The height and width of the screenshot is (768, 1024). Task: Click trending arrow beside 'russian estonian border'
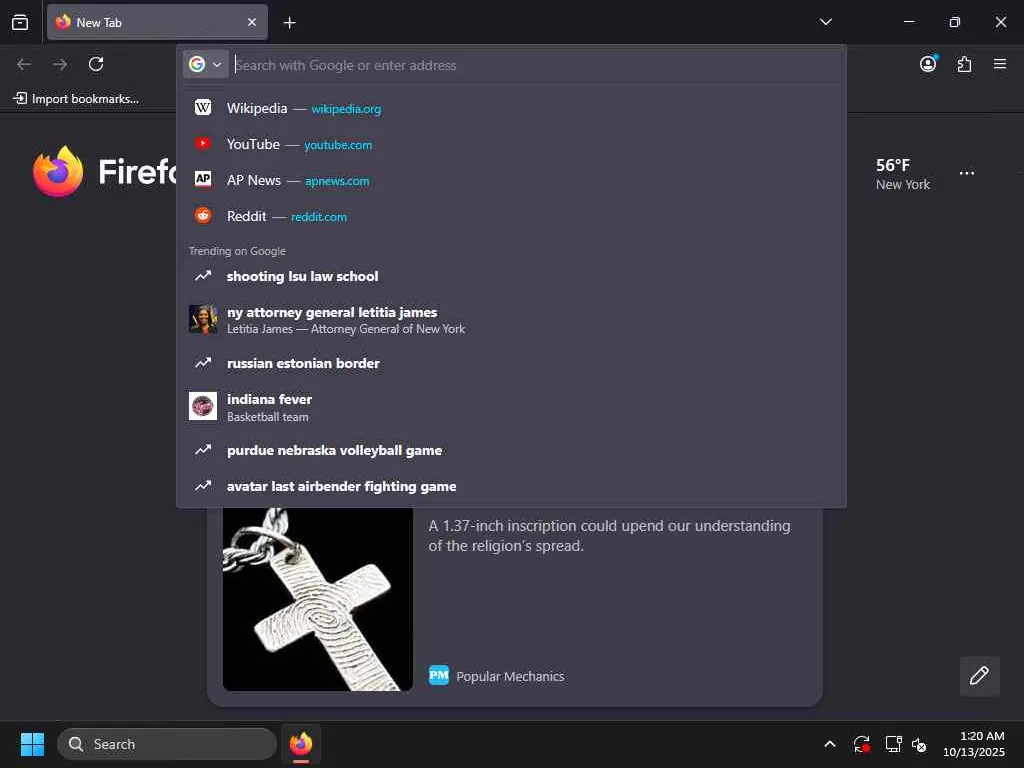pos(203,362)
